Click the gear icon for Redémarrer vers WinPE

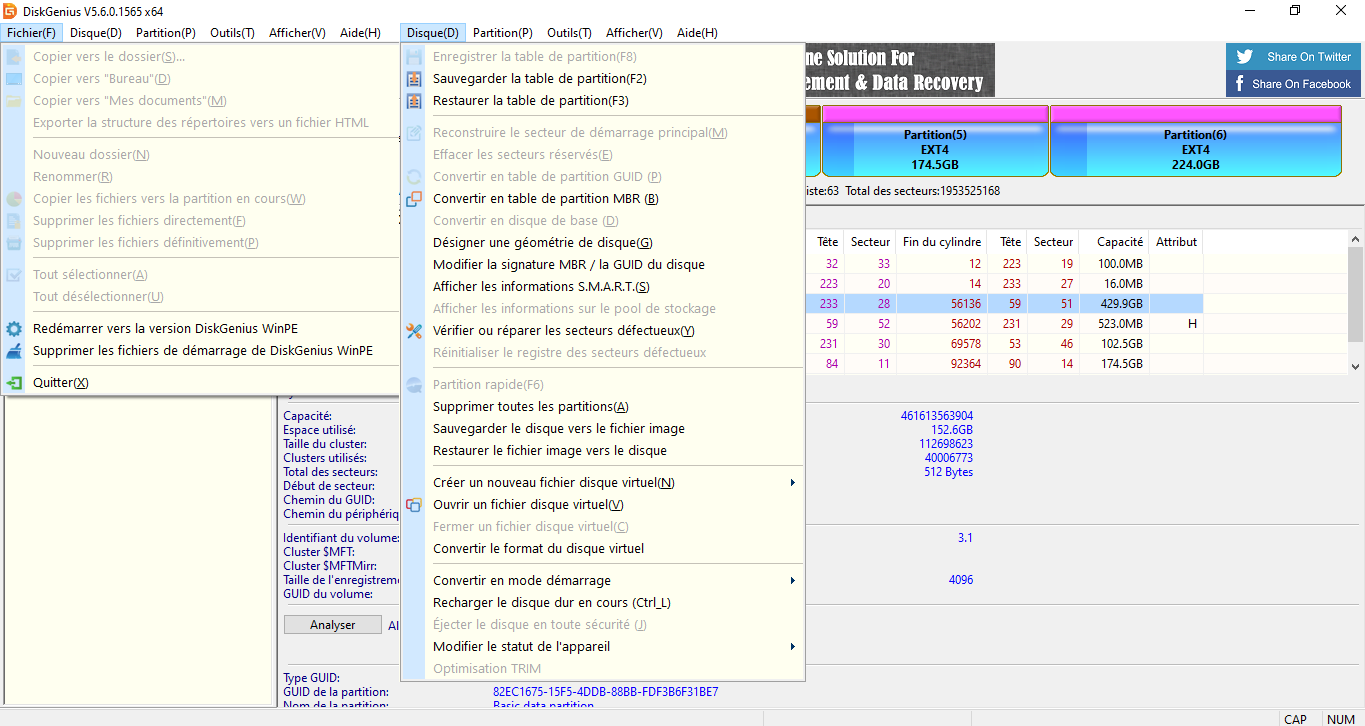point(14,329)
